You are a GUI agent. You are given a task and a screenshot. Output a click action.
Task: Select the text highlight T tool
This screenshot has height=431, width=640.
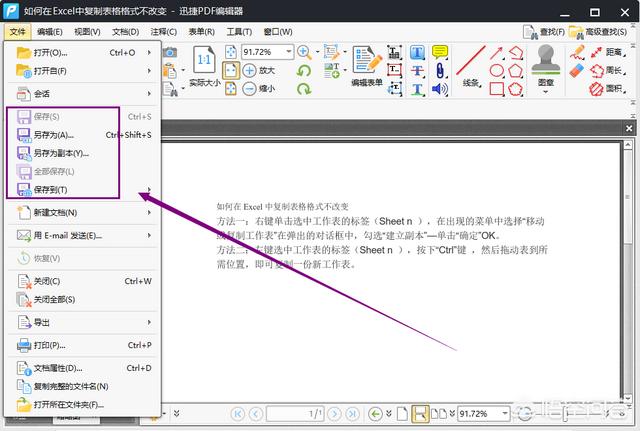tap(417, 52)
